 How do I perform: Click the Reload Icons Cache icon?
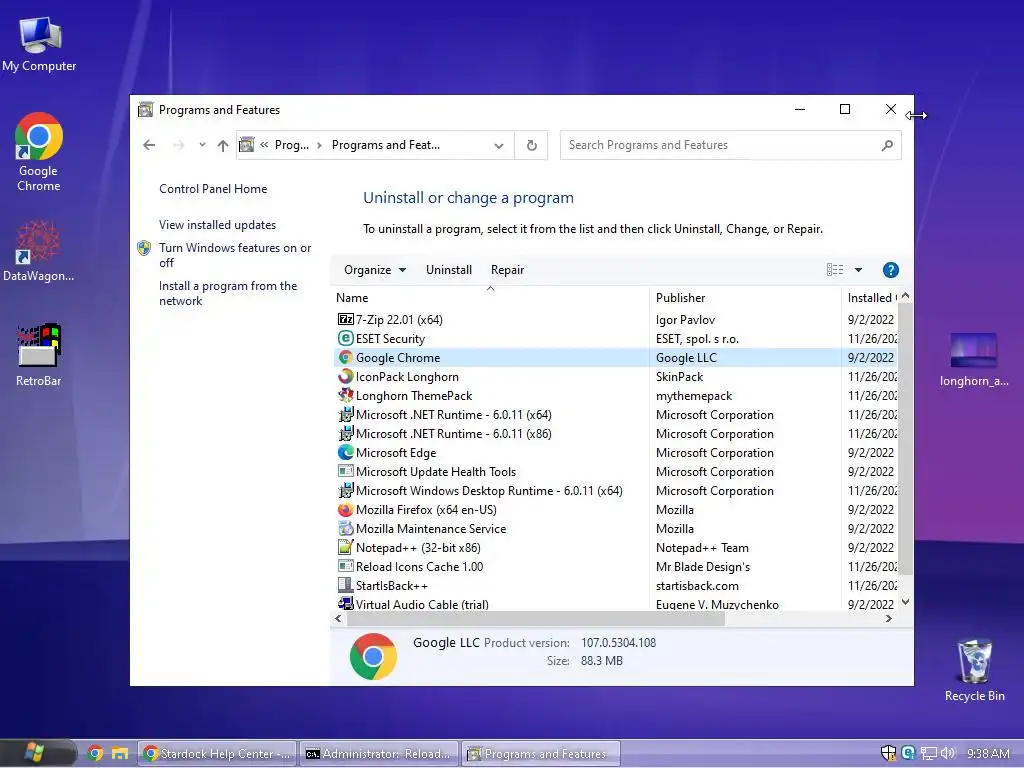coord(345,566)
